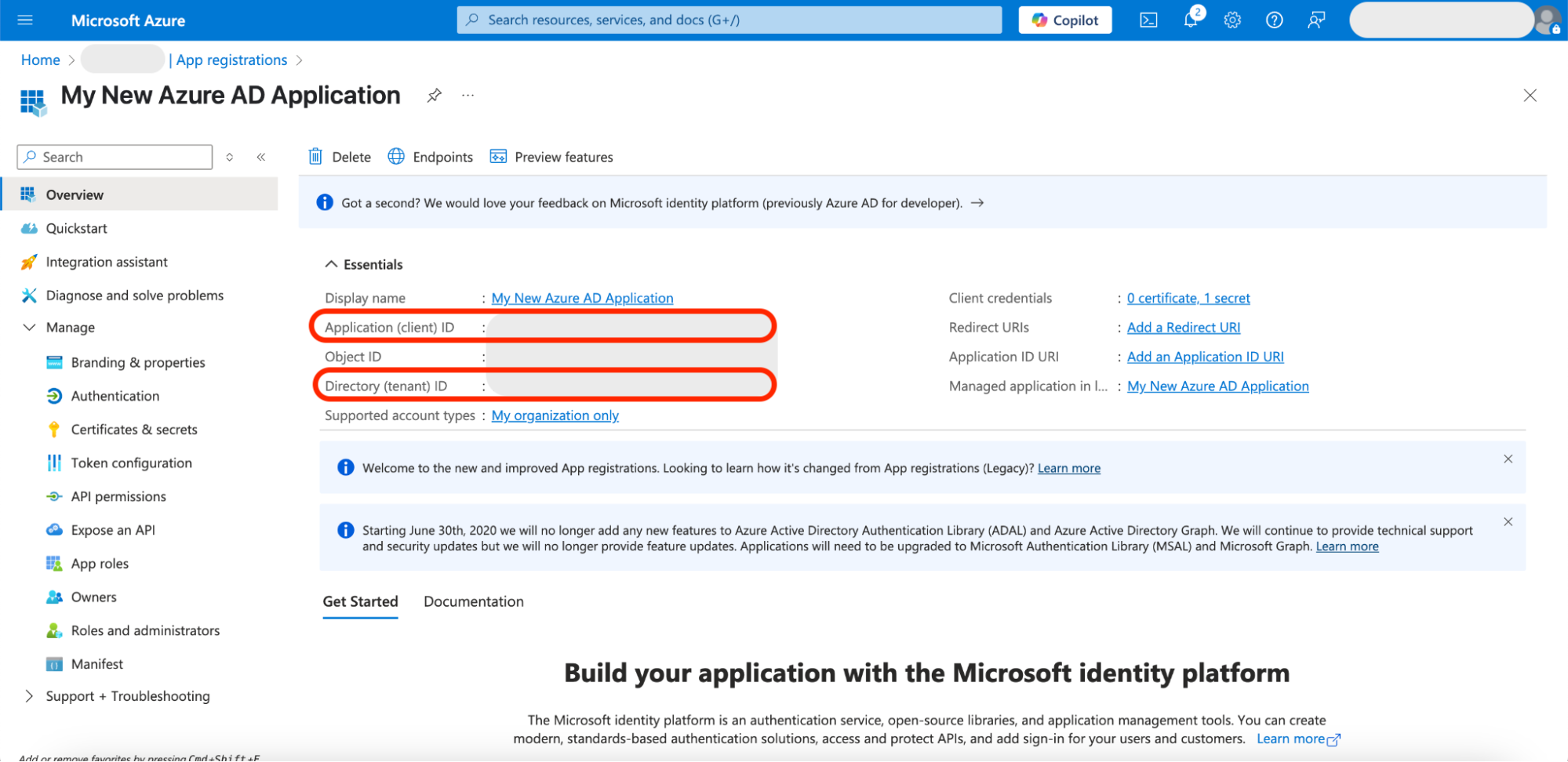
Task: Select Overview in the sidebar
Action: 140,194
